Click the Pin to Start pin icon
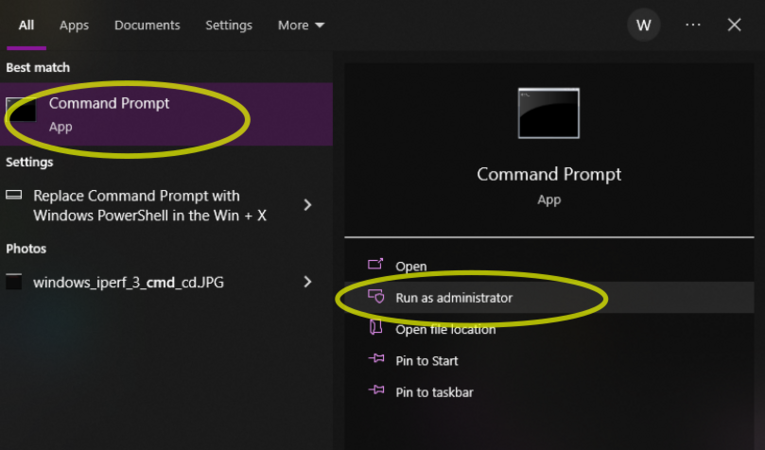Image resolution: width=765 pixels, height=450 pixels. click(376, 360)
